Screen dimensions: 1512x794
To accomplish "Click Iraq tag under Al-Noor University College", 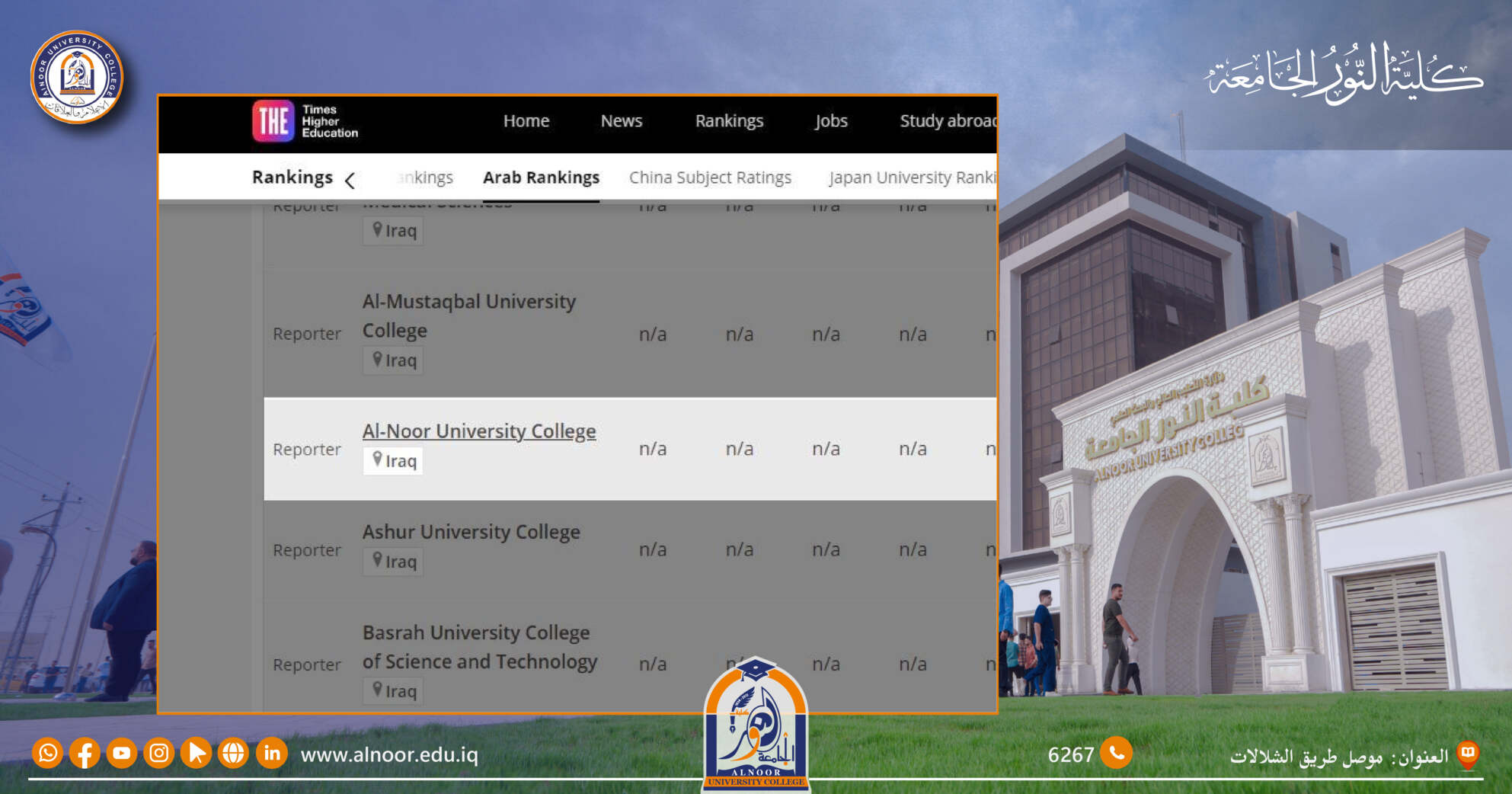I will [393, 460].
